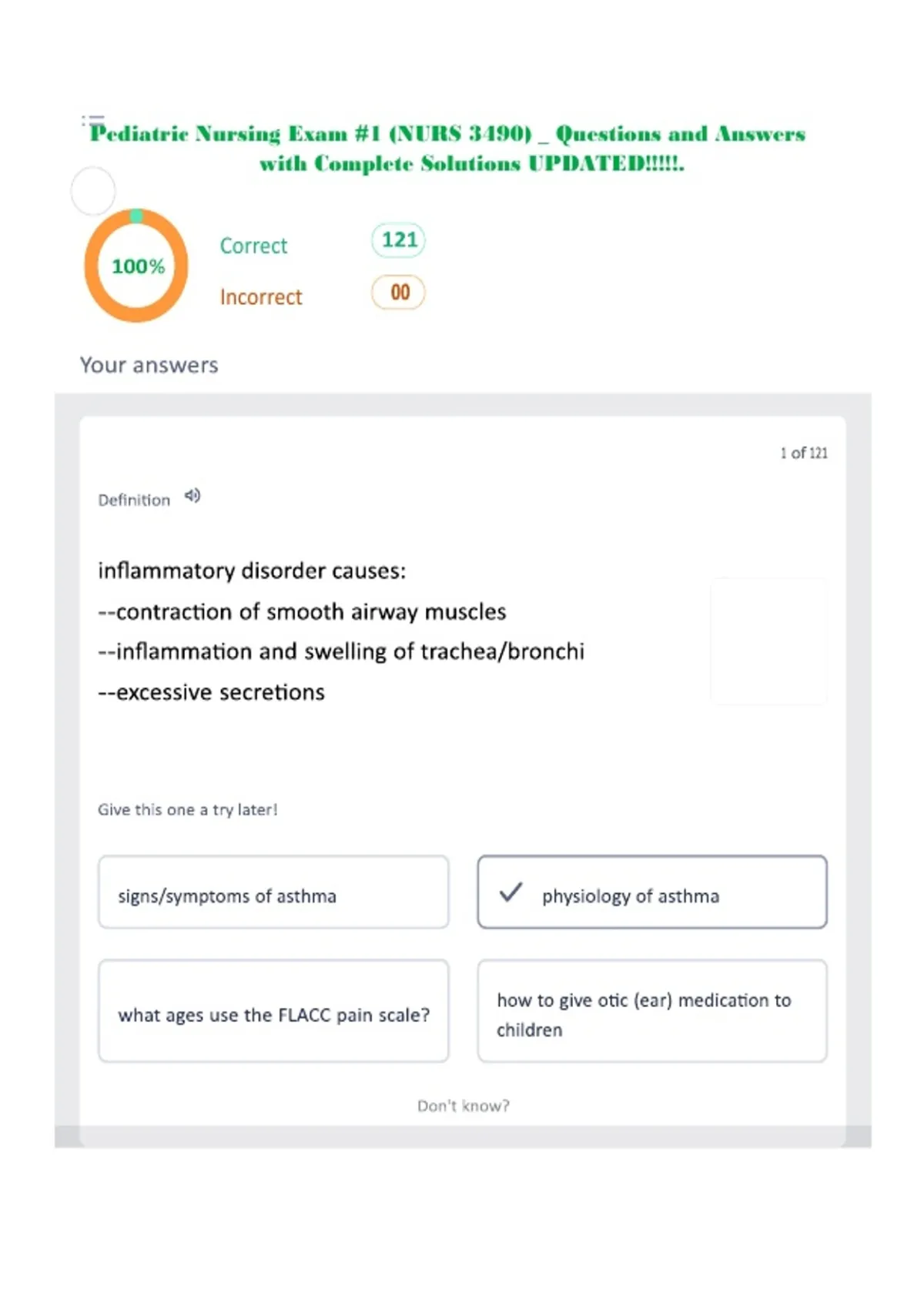924x1309 pixels.
Task: Click the incorrect count badge 00
Action: (x=398, y=293)
